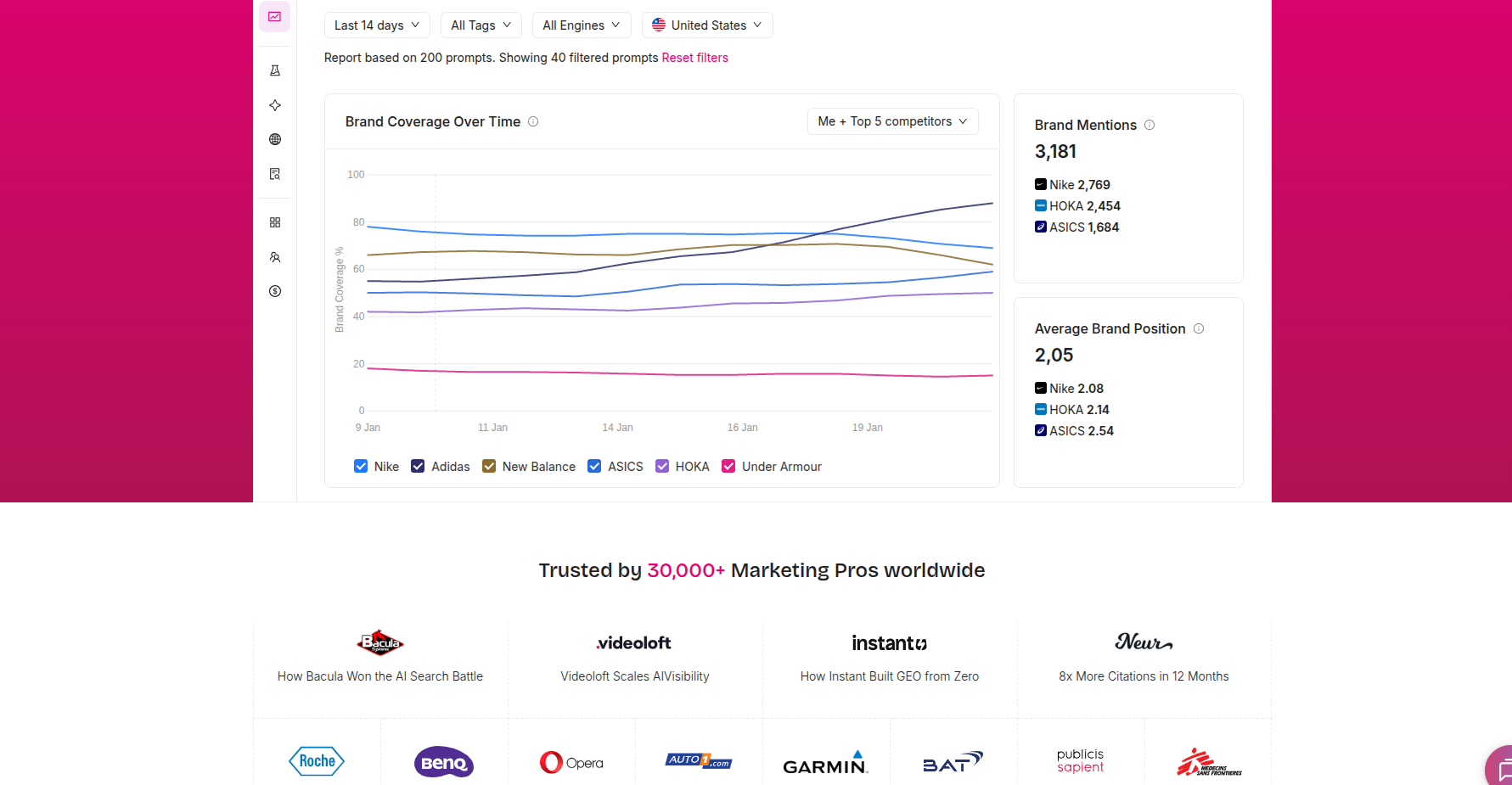This screenshot has width=1512, height=785.
Task: Open the dashboard chart icon in sidebar
Action: (275, 17)
